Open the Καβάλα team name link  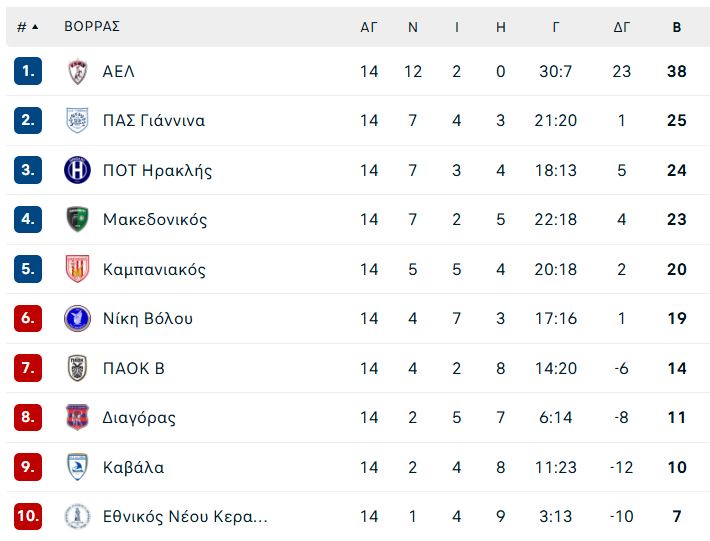[134, 467]
